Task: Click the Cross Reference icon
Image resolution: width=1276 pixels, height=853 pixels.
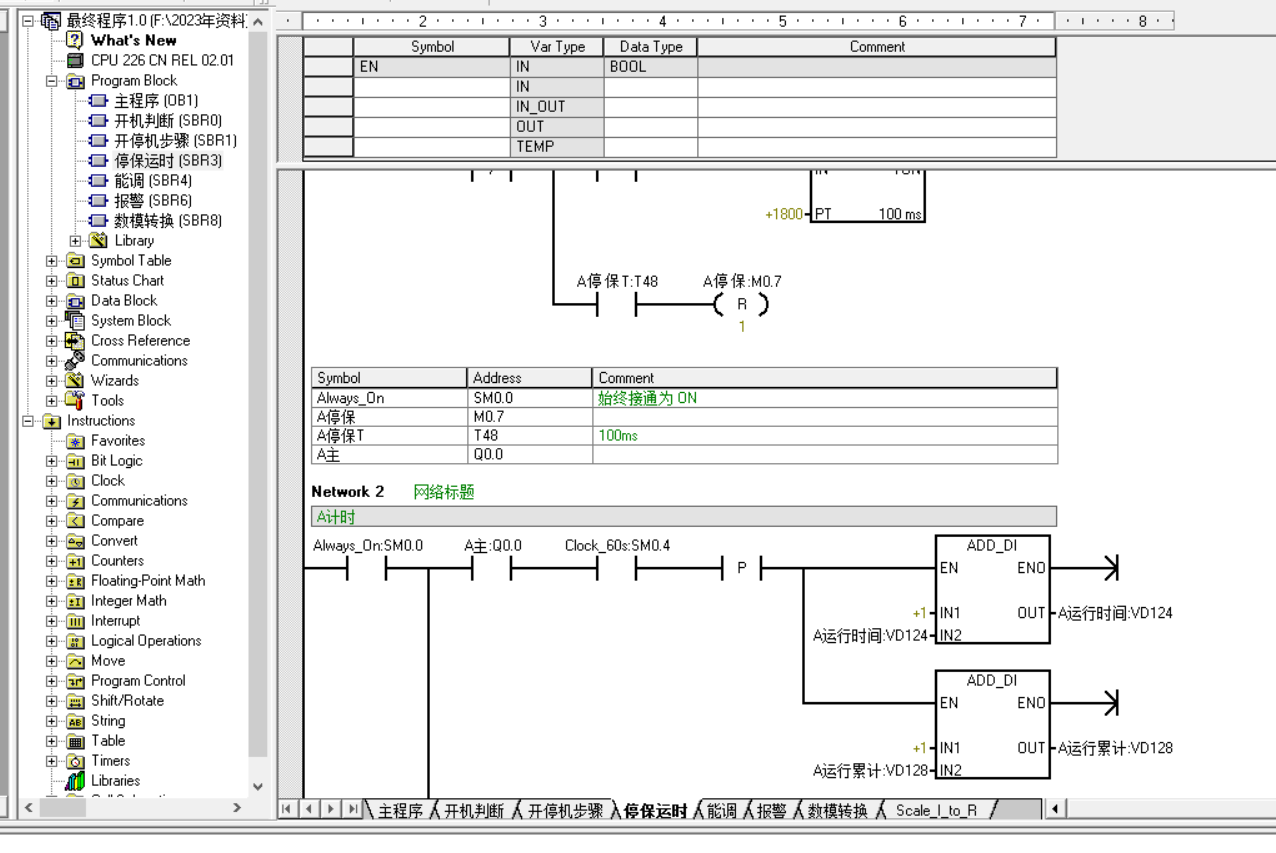Action: point(76,340)
